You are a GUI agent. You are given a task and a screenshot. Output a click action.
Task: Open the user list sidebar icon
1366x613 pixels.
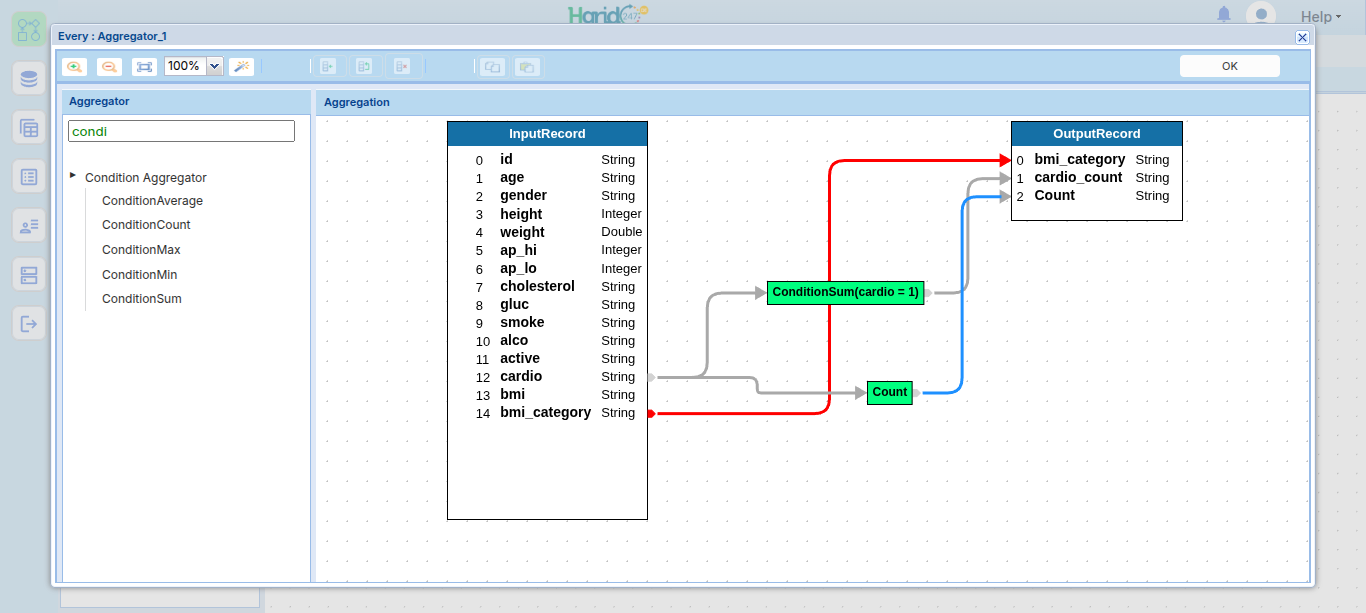point(29,226)
